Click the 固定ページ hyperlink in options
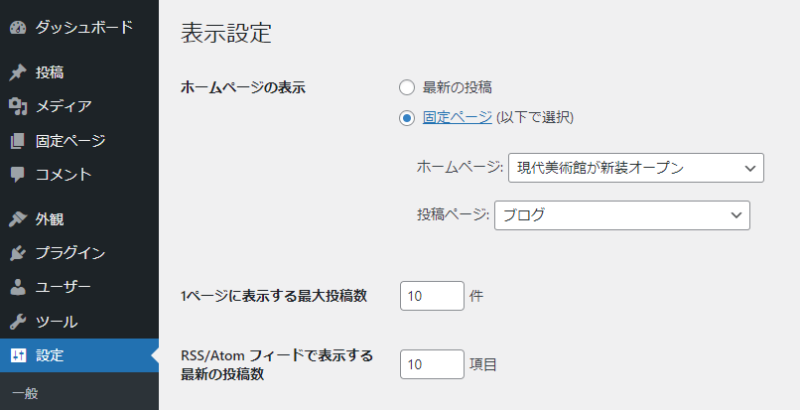Viewport: 800px width, 410px height. (x=457, y=117)
